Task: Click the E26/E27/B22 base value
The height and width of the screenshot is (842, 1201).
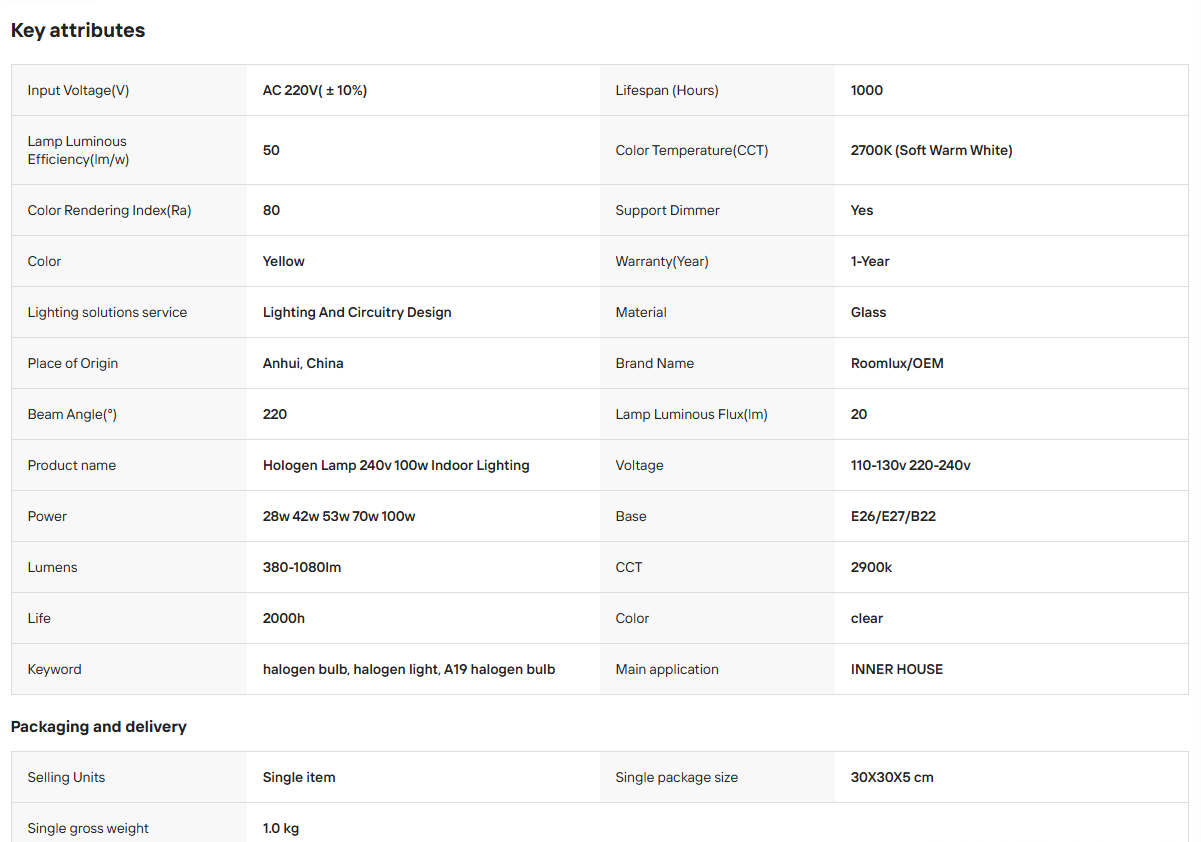Action: [x=893, y=516]
